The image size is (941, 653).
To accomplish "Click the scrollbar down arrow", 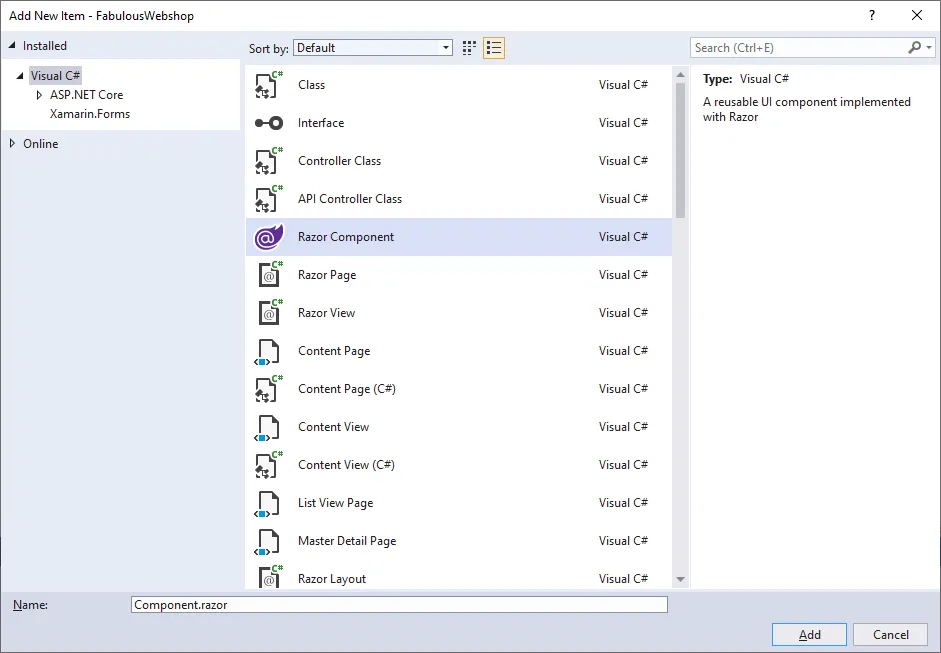I will click(x=680, y=579).
